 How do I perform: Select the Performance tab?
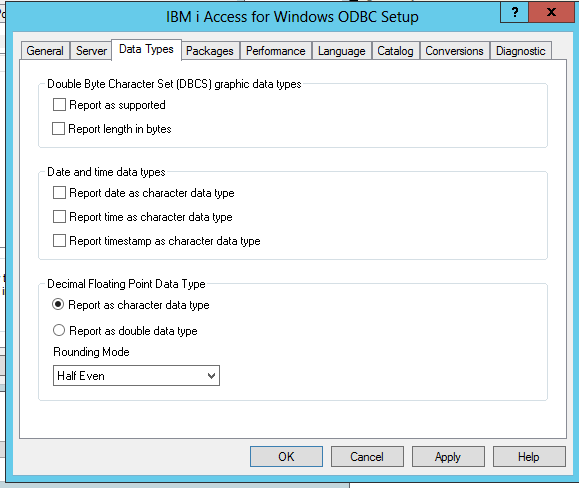[276, 51]
